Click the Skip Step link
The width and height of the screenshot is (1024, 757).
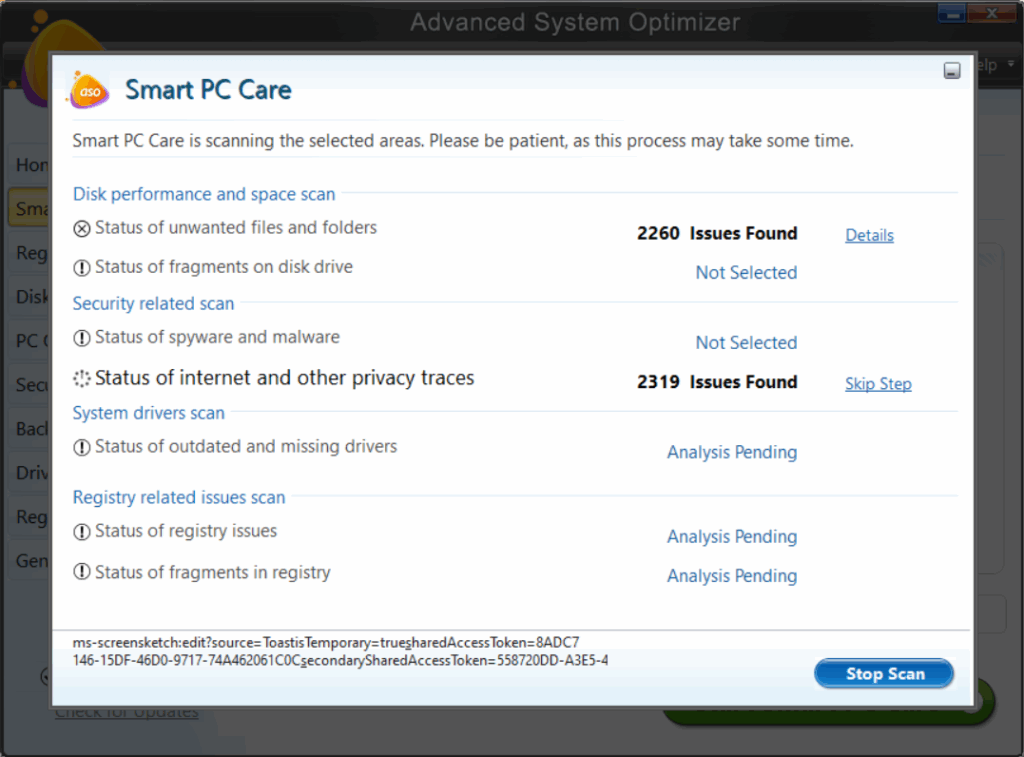(x=878, y=383)
